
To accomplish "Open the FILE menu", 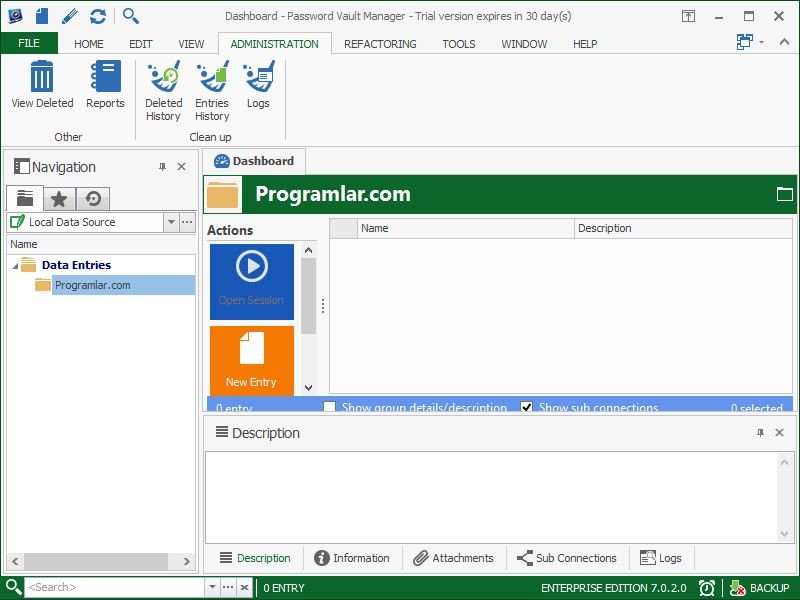I will point(29,43).
